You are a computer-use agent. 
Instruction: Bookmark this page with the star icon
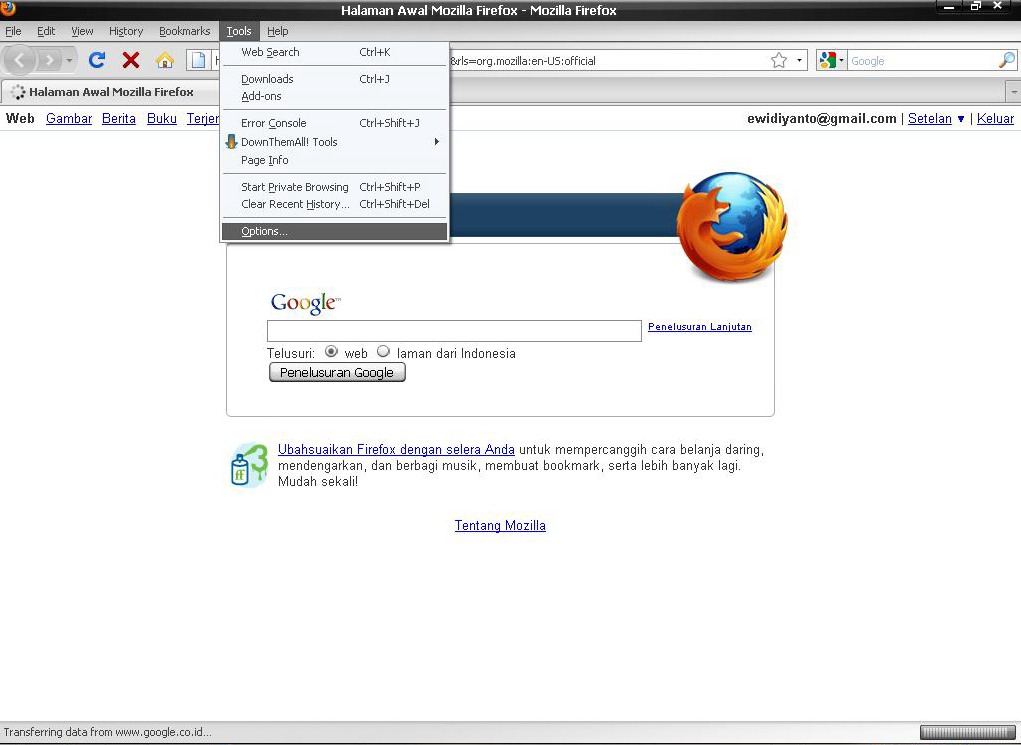[779, 61]
